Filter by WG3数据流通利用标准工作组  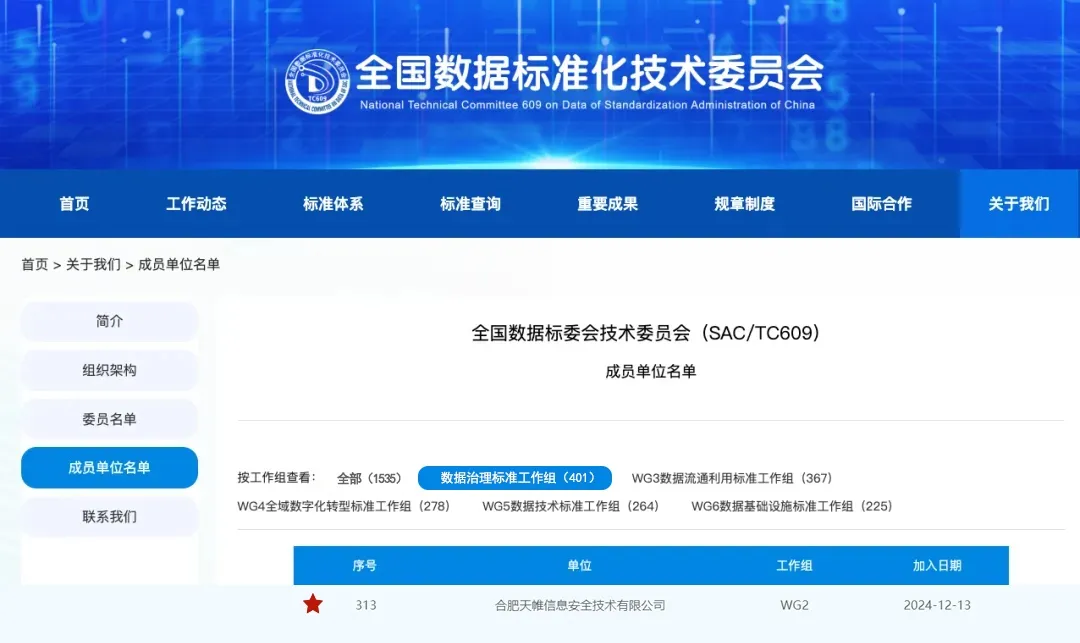(x=731, y=479)
